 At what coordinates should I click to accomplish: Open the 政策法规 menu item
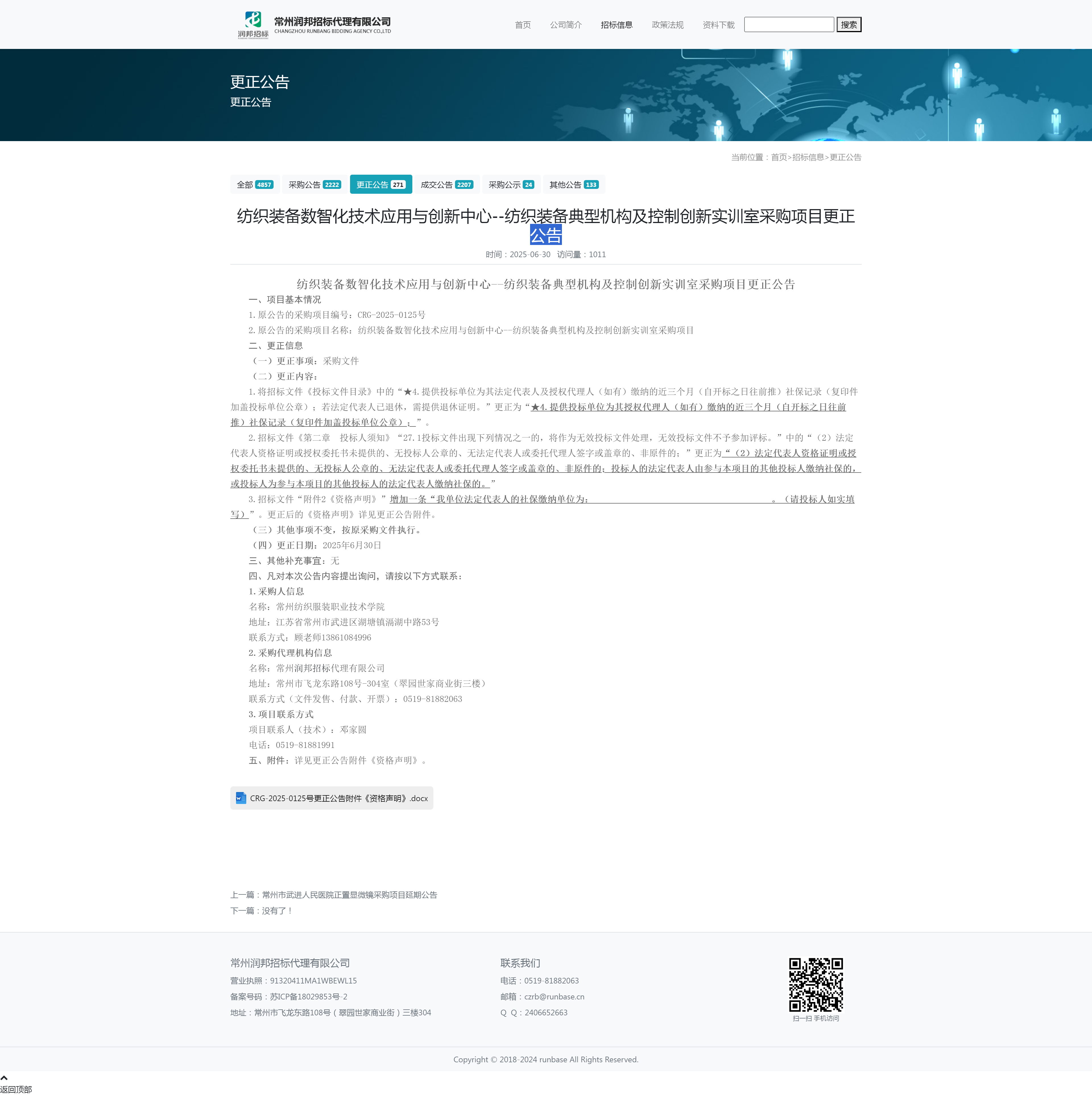(667, 25)
